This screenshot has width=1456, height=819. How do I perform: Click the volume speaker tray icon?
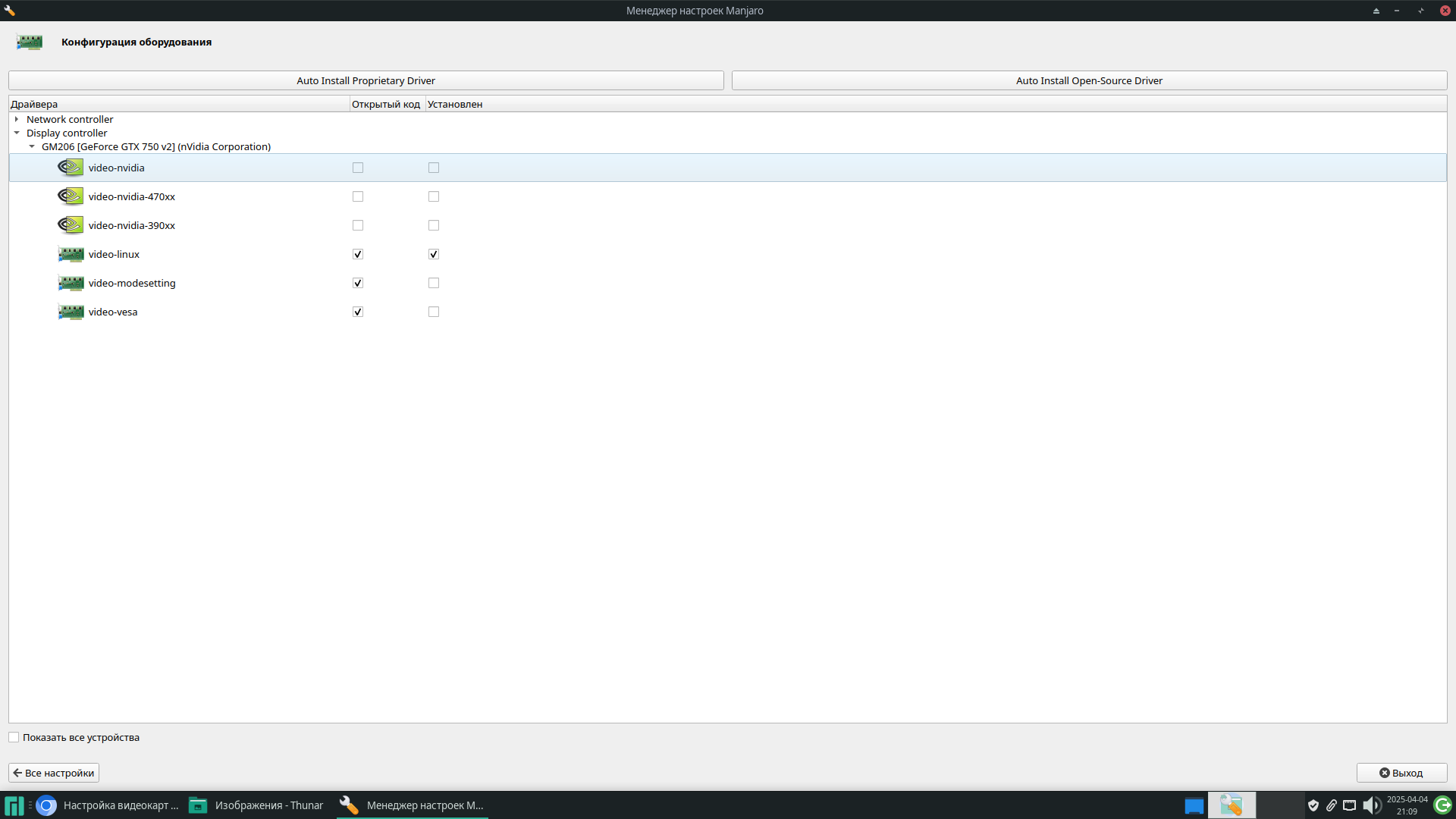[x=1371, y=805]
